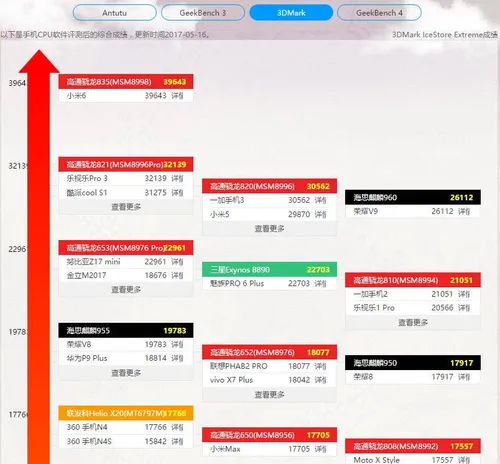The image size is (500, 464).
Task: Click the 酷派cool S1 device name
Action: coord(87,193)
